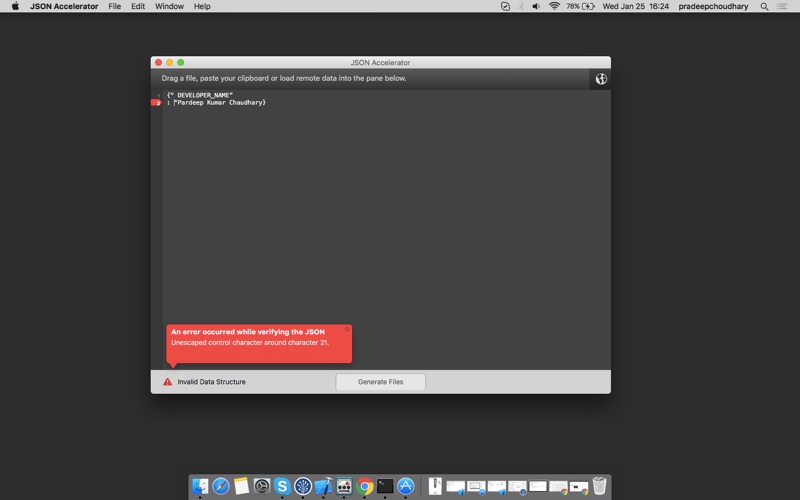Click the Generate Files button
Screen dimensions: 800x500
point(381,382)
